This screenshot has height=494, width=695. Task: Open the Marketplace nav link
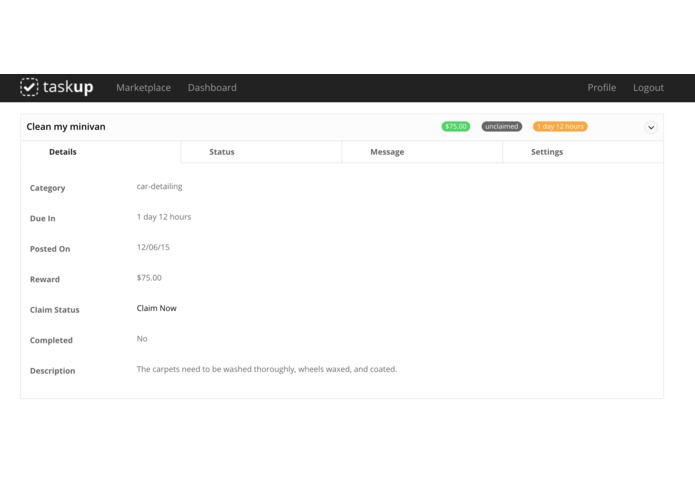click(x=143, y=88)
